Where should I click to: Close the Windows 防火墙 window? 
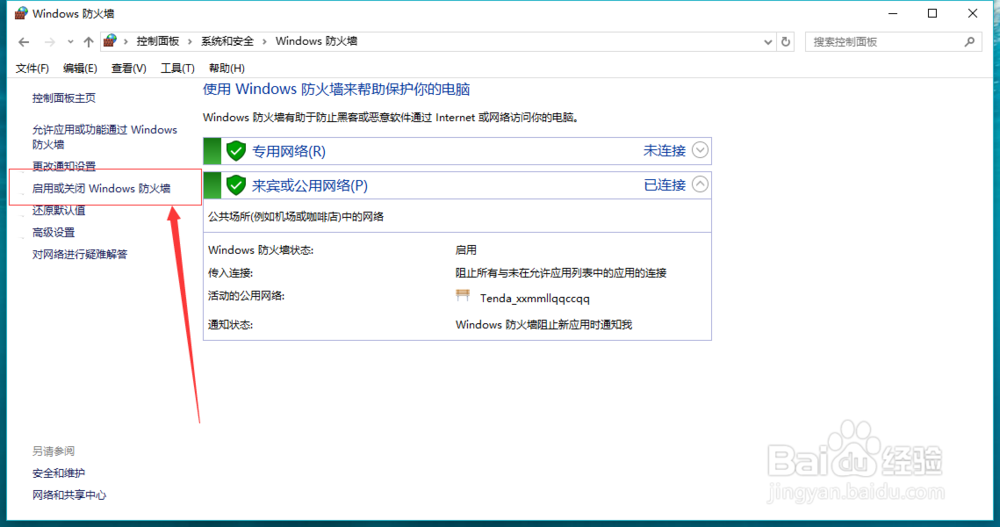coord(973,13)
